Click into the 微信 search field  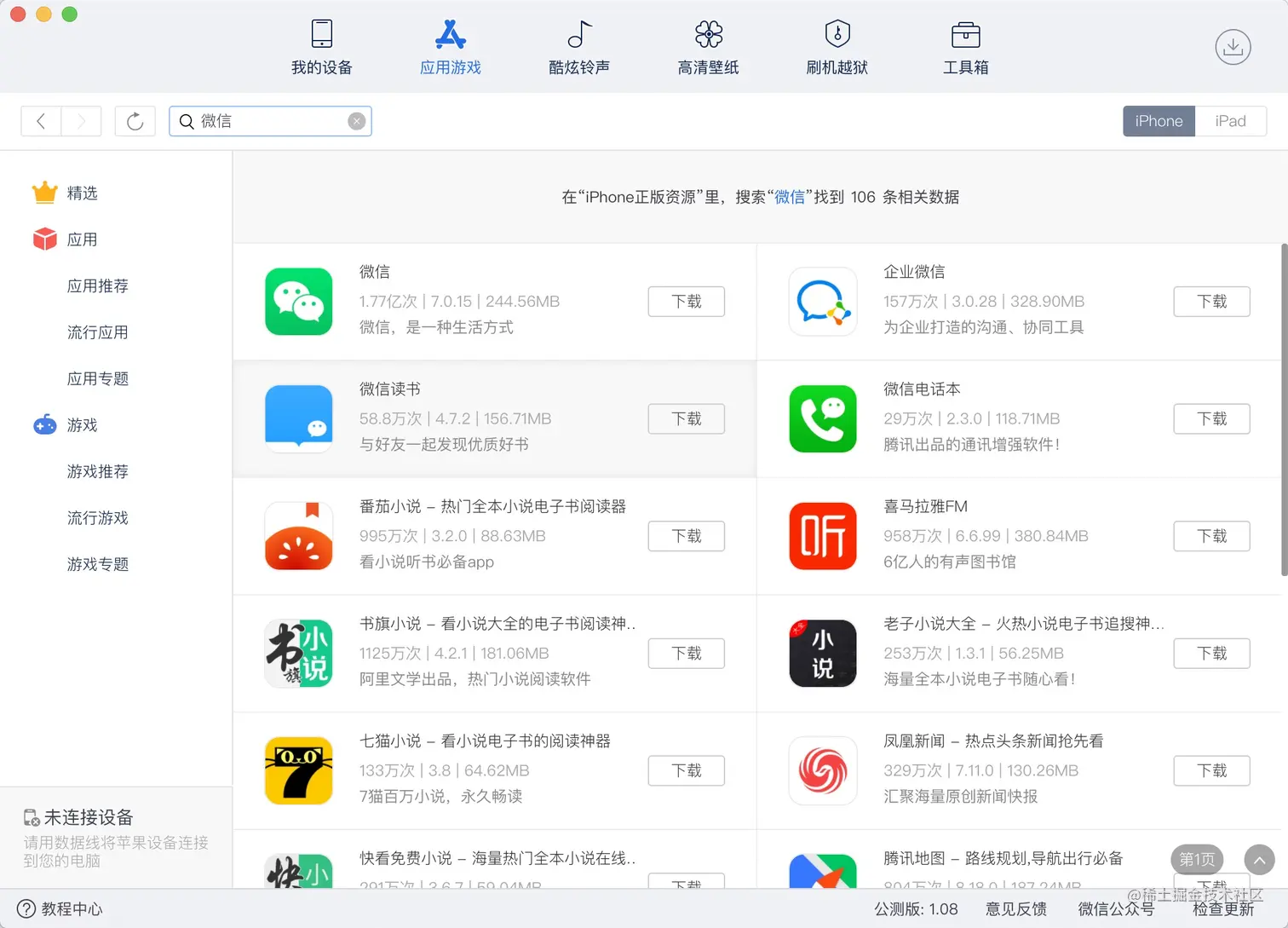(x=271, y=121)
